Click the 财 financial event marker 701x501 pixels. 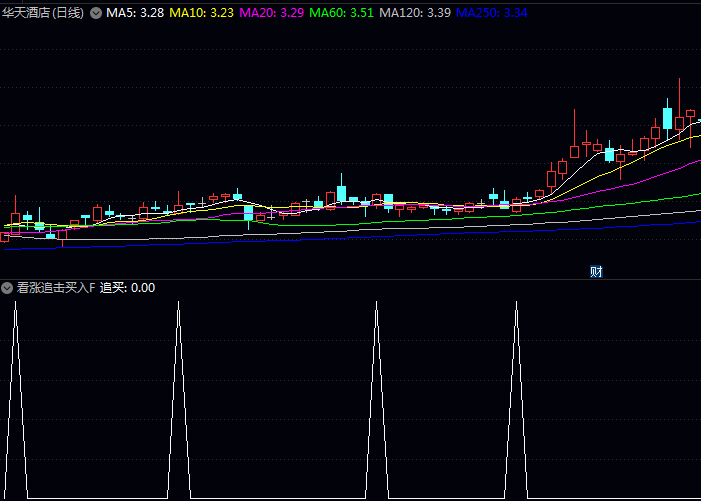tap(596, 271)
